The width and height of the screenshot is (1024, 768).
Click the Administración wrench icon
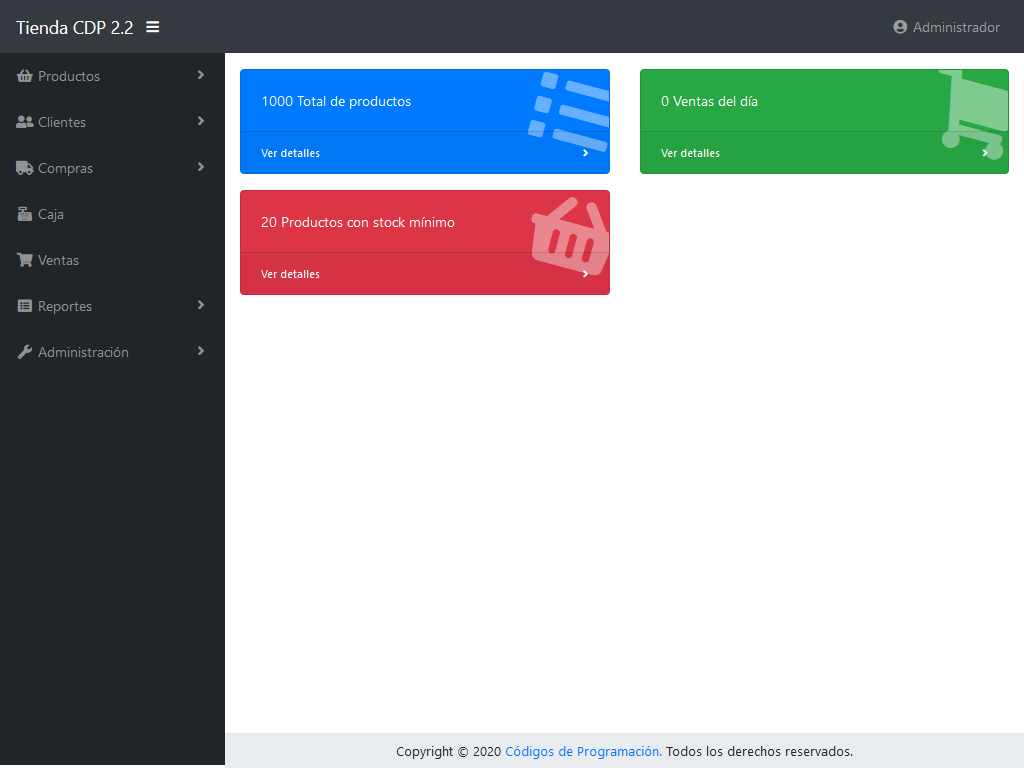[x=25, y=352]
